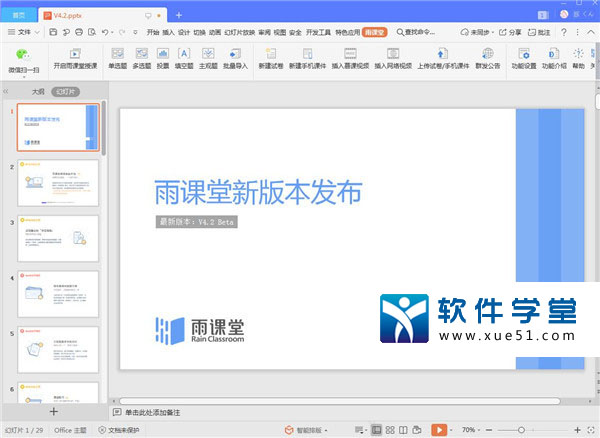Image resolution: width=600 pixels, height=438 pixels.
Task: Open the 幻灯片放映 ribbon tab
Action: (240, 33)
